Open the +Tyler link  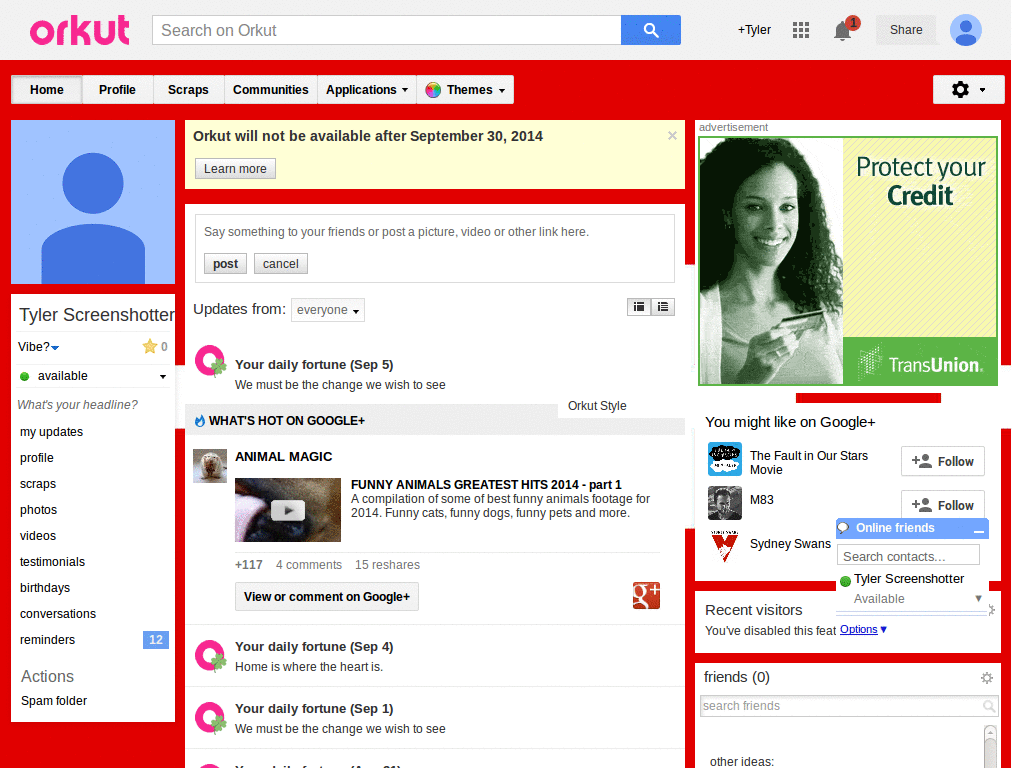[x=754, y=30]
